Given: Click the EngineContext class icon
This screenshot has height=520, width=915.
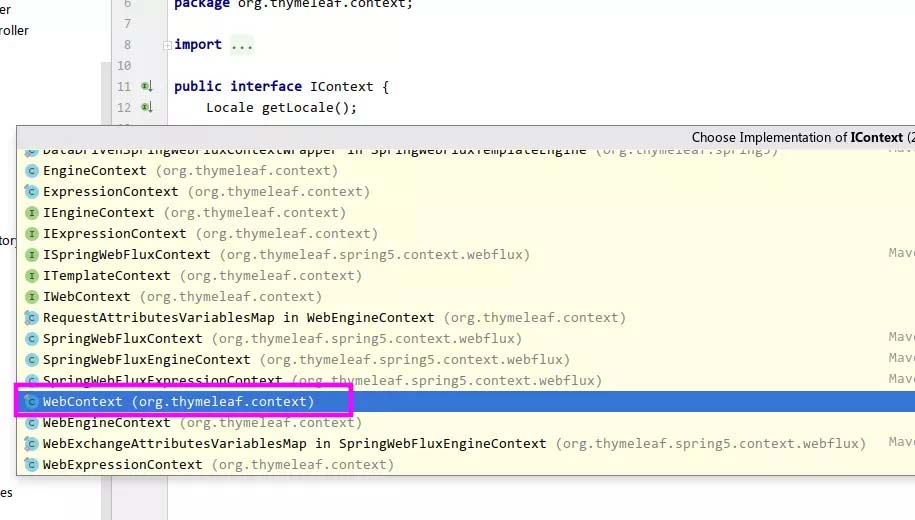Looking at the screenshot, I should [32, 171].
